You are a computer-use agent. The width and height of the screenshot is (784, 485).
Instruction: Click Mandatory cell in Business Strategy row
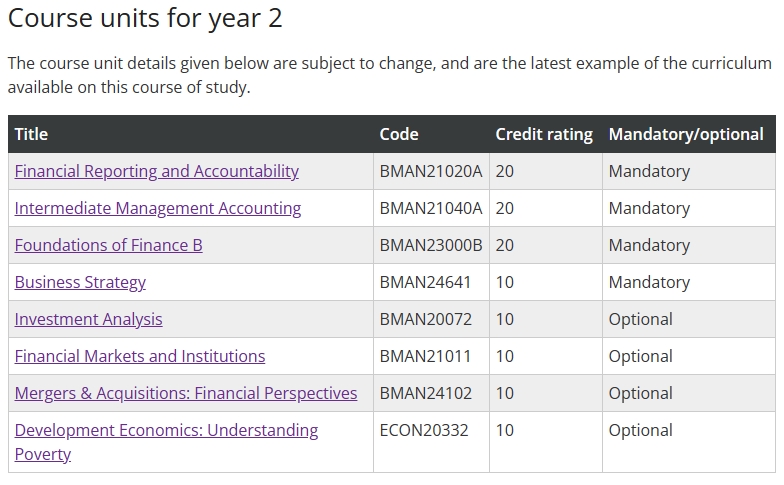coord(689,282)
